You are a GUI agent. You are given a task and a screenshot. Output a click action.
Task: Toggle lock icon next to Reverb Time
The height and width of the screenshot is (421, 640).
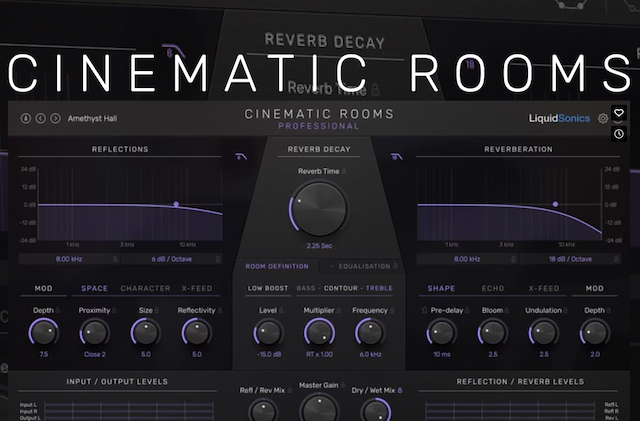[344, 171]
